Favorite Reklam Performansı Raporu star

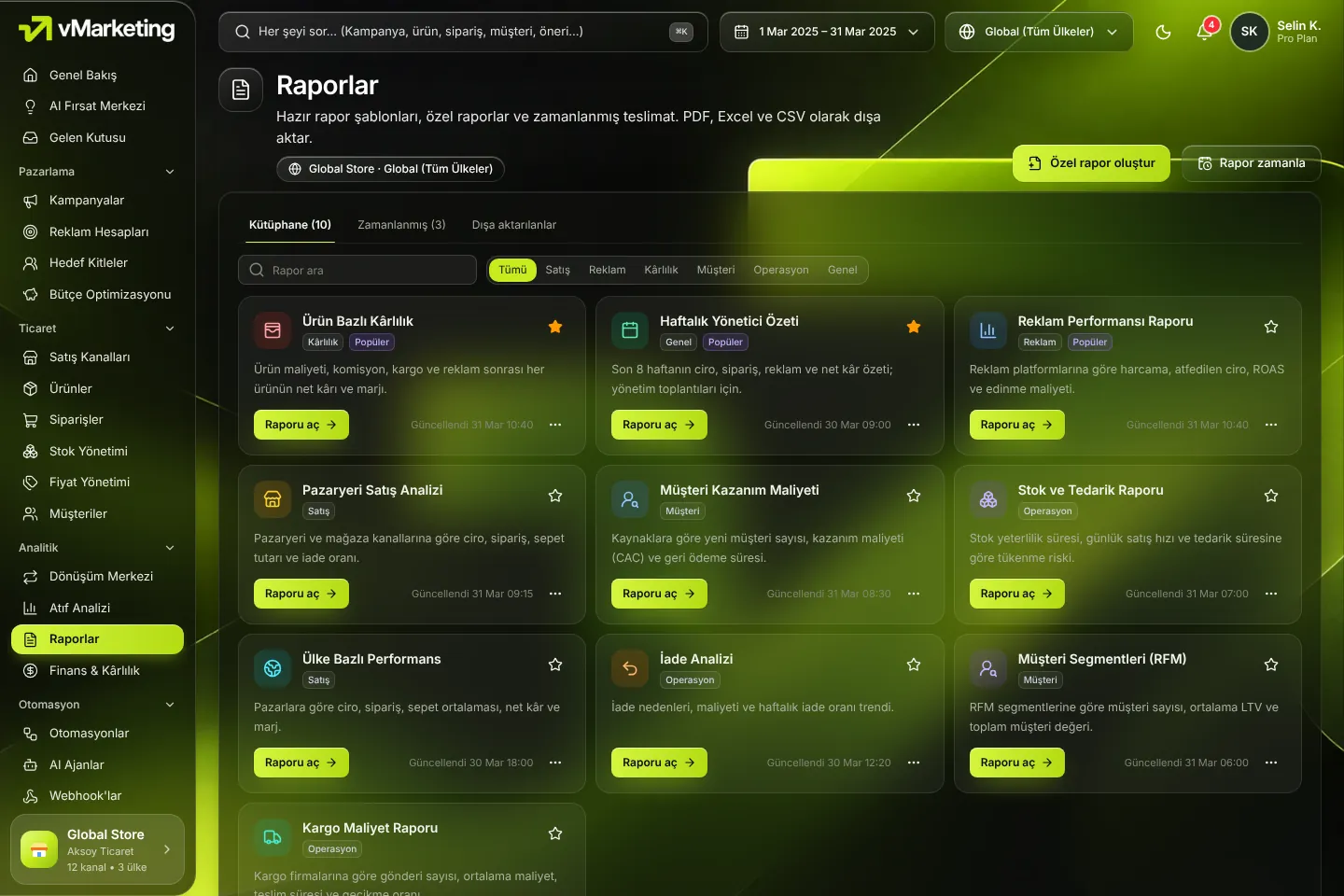(x=1271, y=327)
